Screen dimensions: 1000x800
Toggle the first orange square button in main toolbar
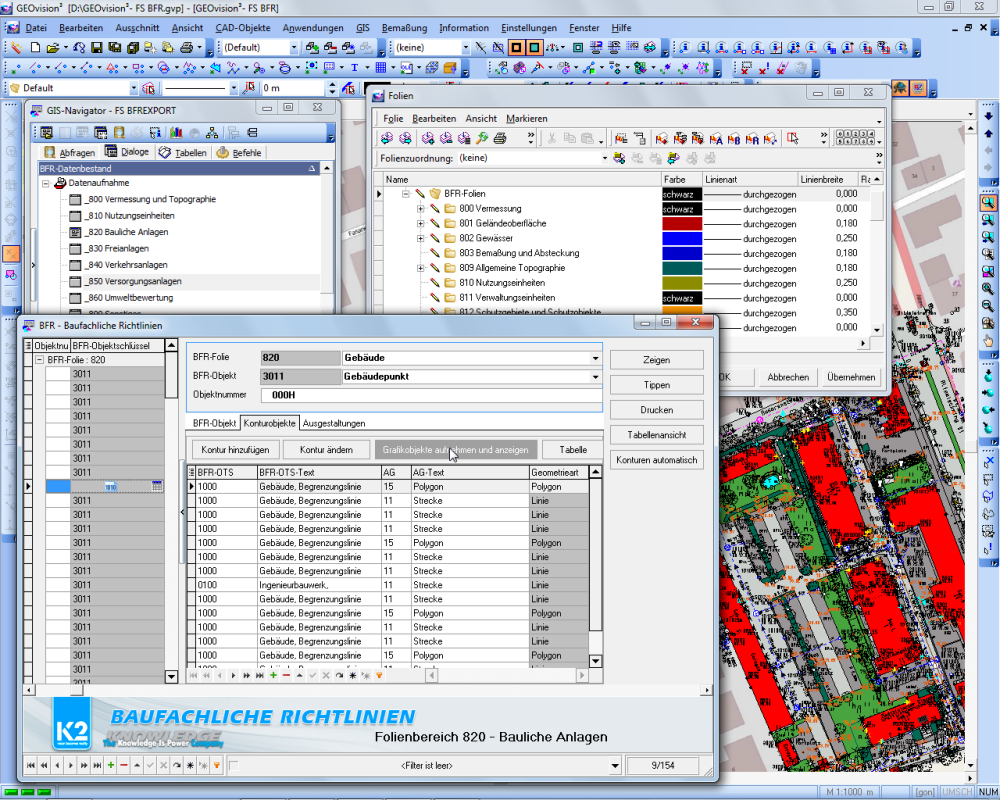[517, 47]
